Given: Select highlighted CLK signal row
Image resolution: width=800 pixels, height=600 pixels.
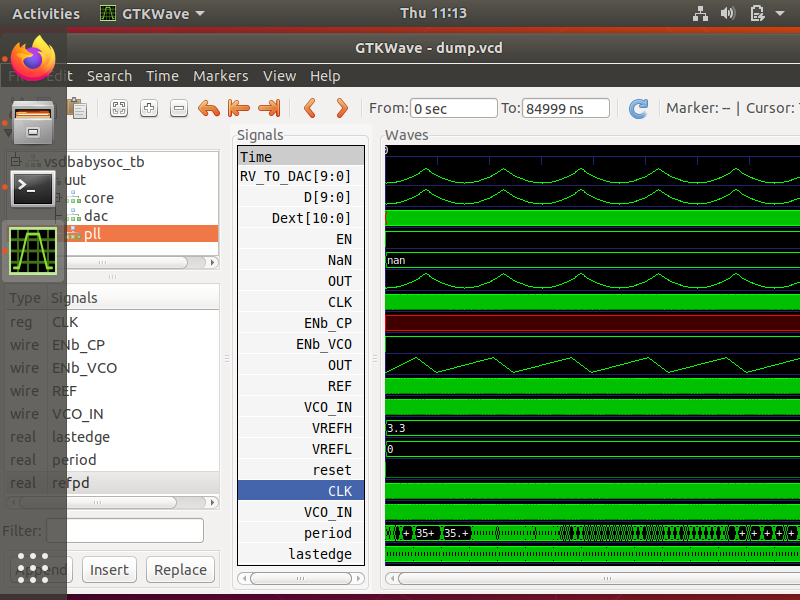Looking at the screenshot, I should pyautogui.click(x=301, y=490).
